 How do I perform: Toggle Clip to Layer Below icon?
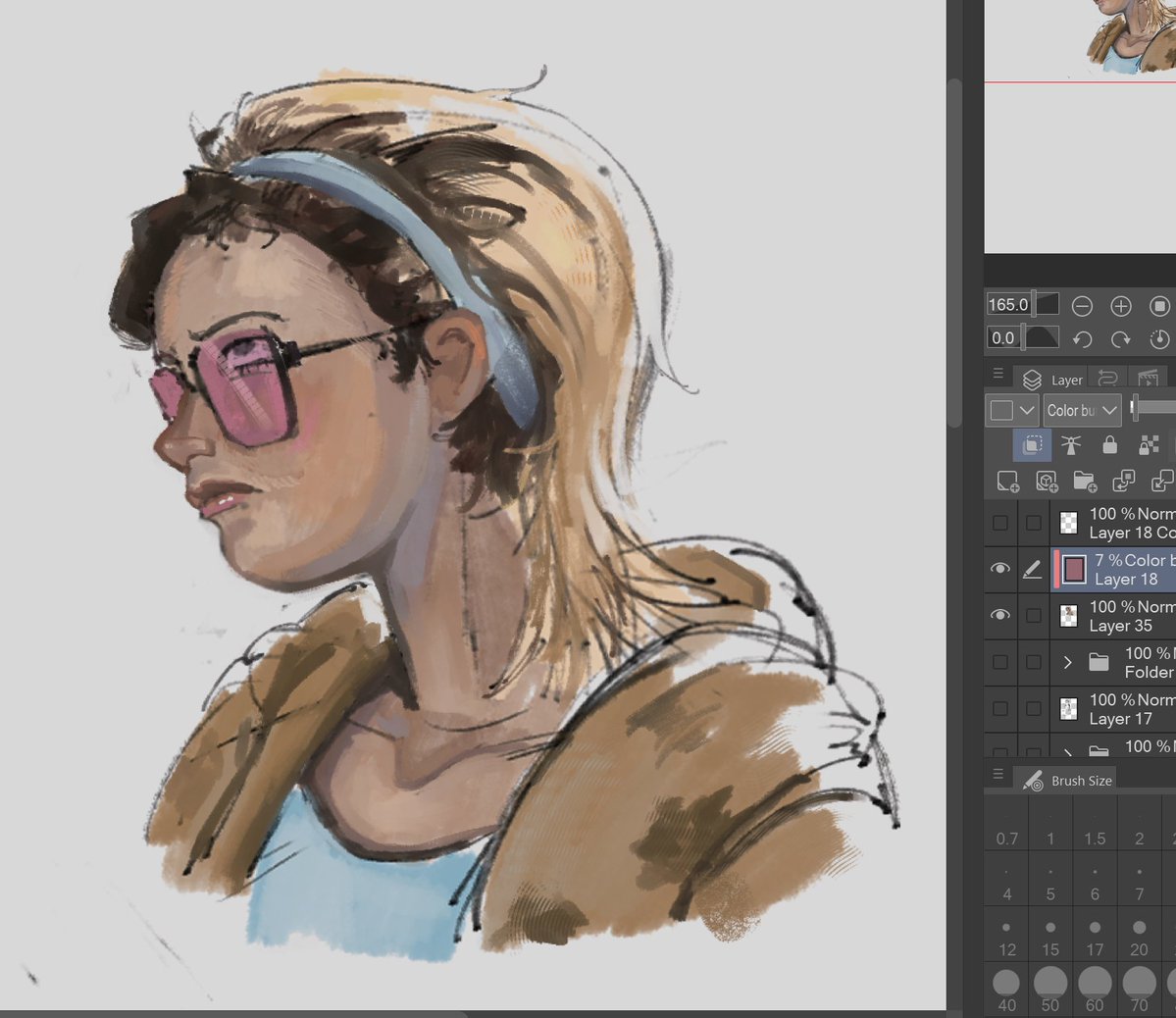1032,445
